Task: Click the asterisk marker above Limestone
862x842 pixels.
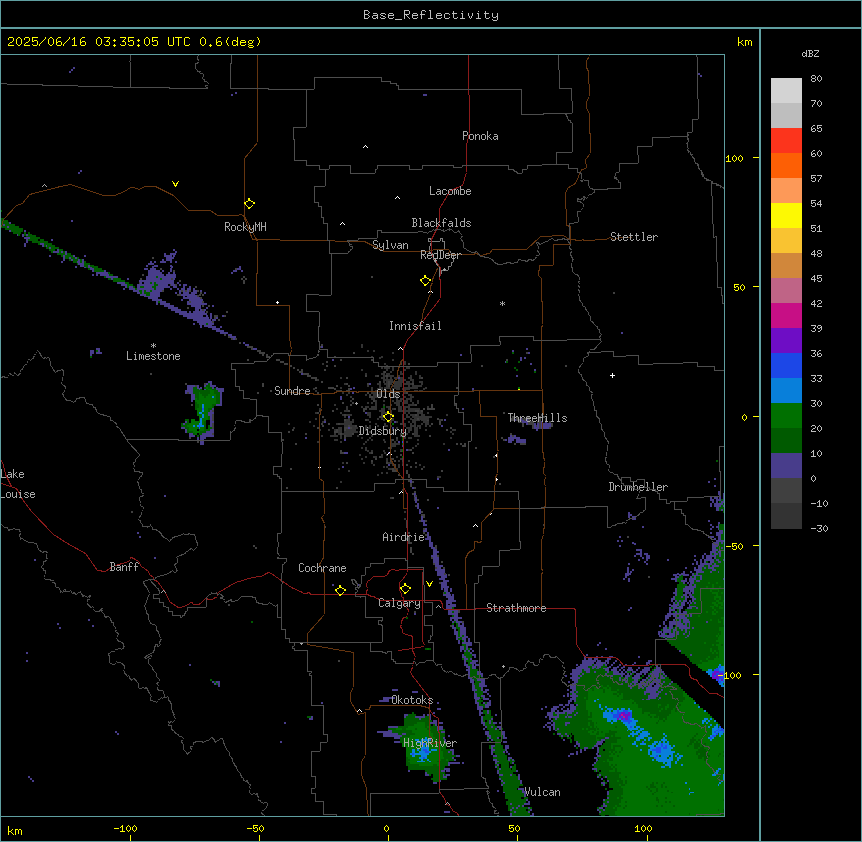Action: coord(153,346)
